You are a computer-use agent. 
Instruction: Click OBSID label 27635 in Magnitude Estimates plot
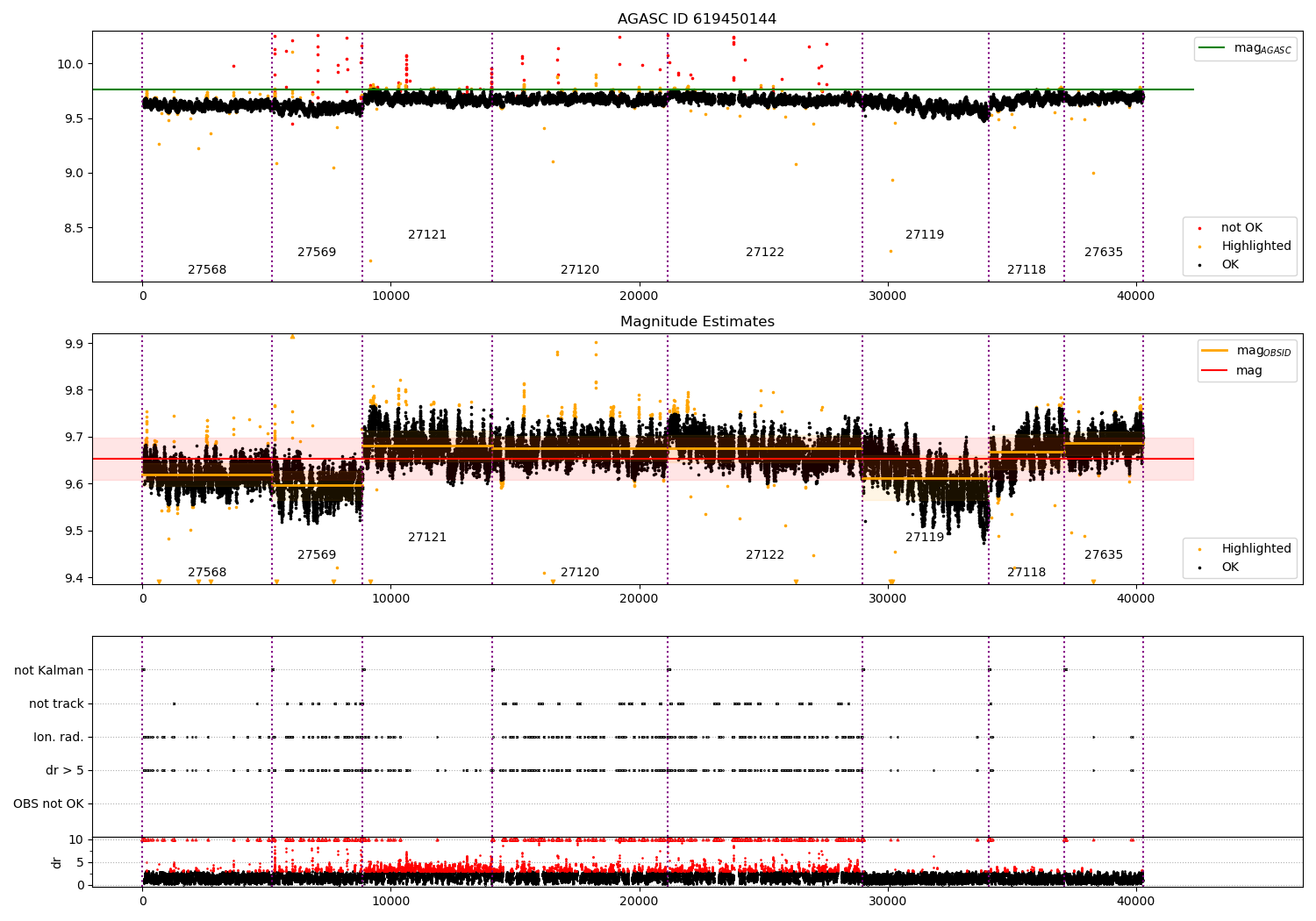[x=1104, y=555]
